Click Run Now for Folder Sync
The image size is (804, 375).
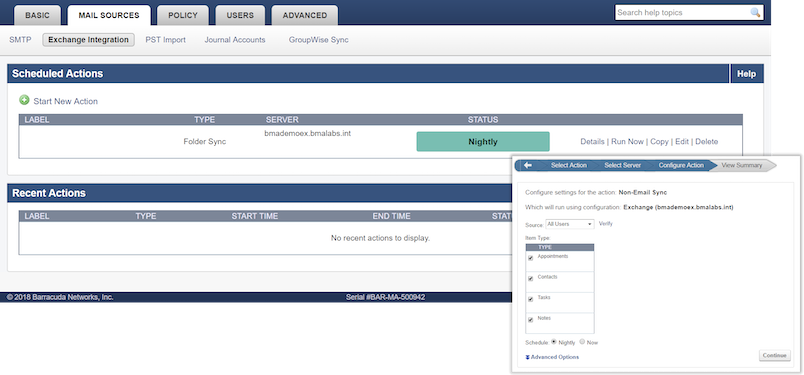pyautogui.click(x=627, y=142)
